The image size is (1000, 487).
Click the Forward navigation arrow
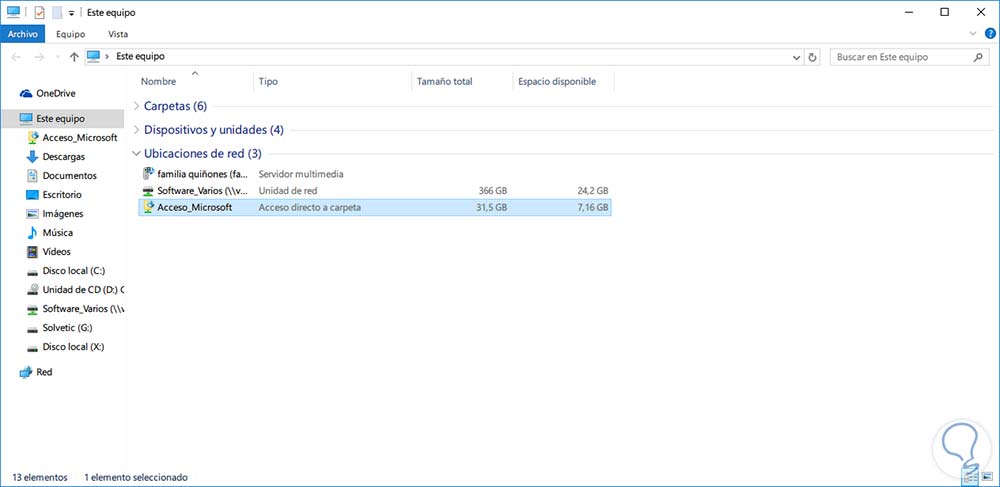(39, 57)
